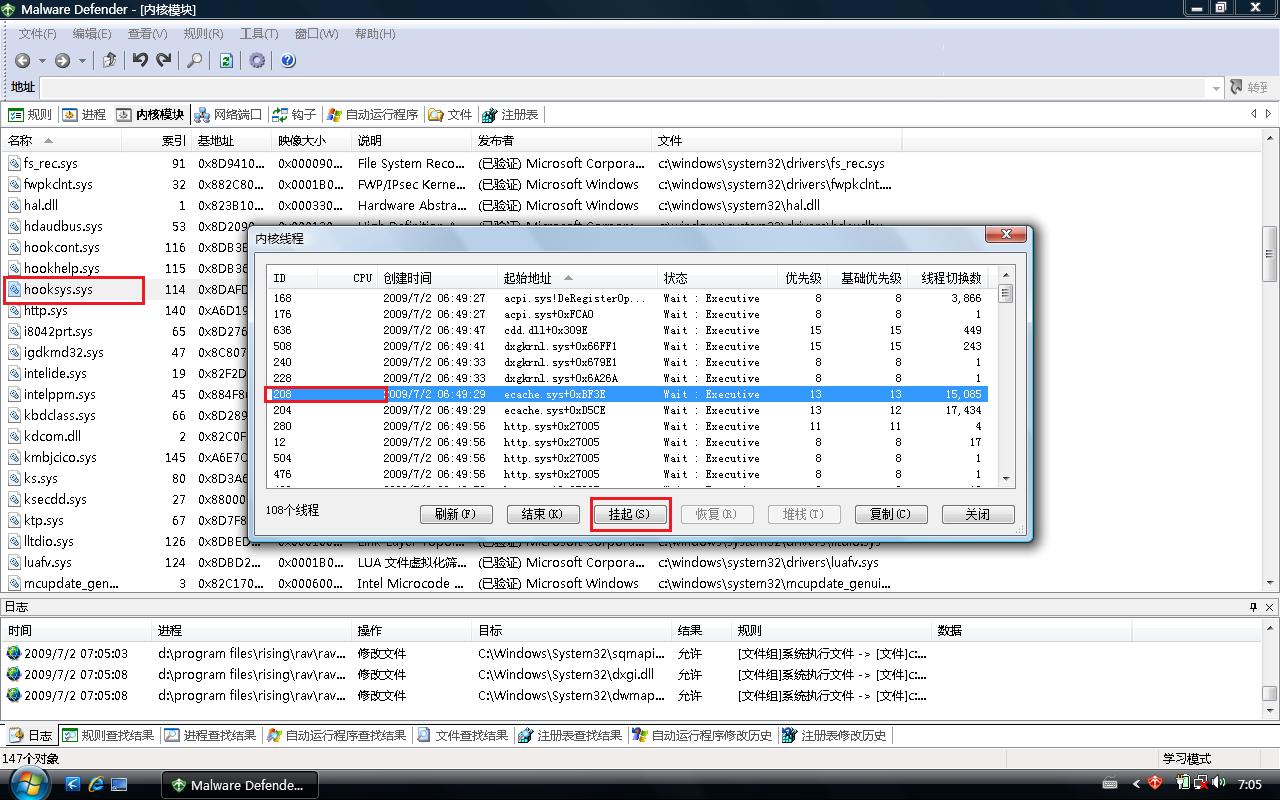The height and width of the screenshot is (800, 1280).
Task: Show hidden tray icons arrow
Action: coord(1136,784)
